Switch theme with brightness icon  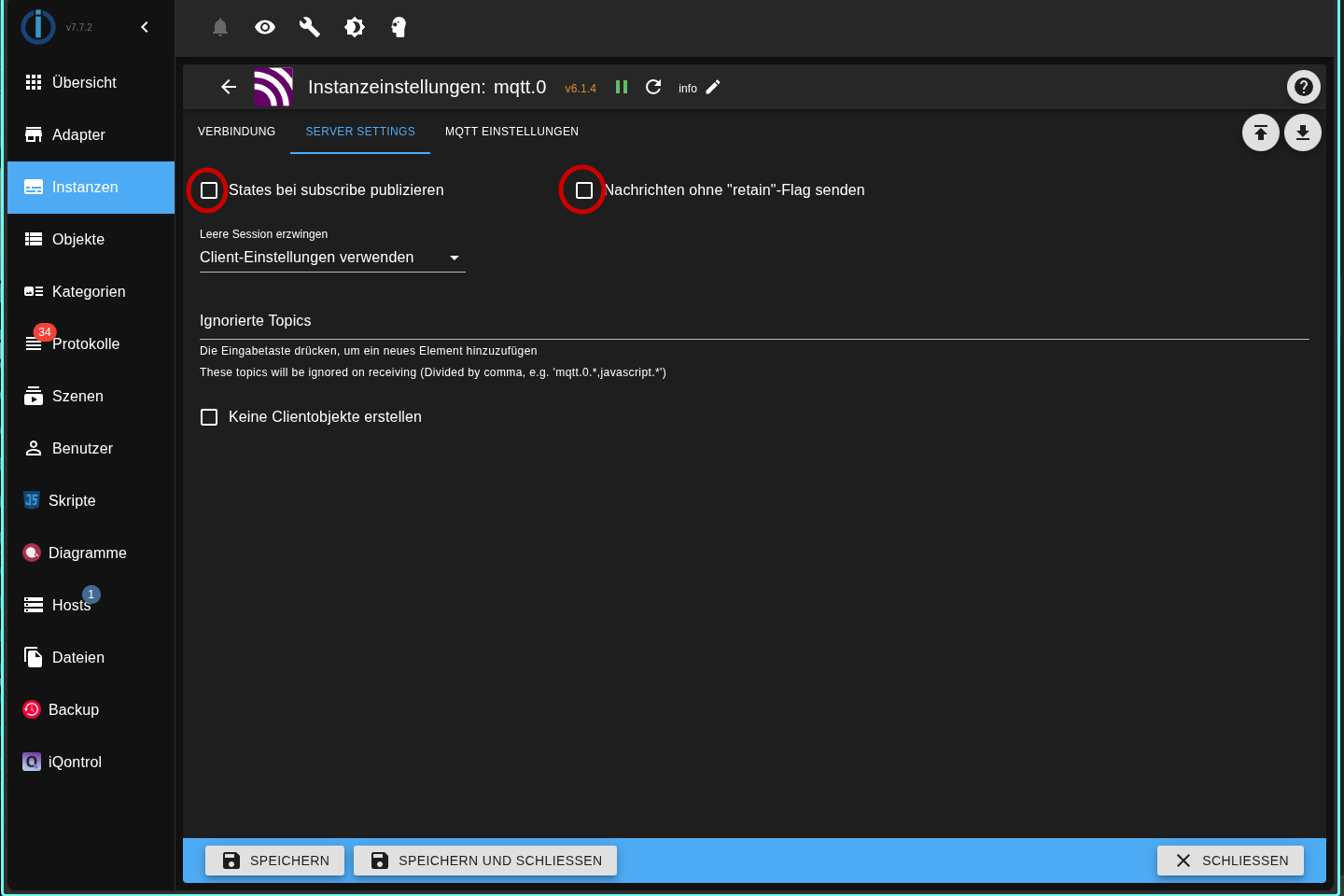click(x=355, y=27)
